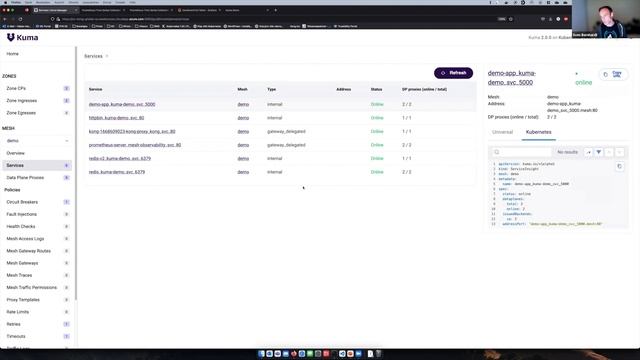Switch to the Grafana dashboard browser tab
This screenshot has width=640, height=360.
[199, 10]
